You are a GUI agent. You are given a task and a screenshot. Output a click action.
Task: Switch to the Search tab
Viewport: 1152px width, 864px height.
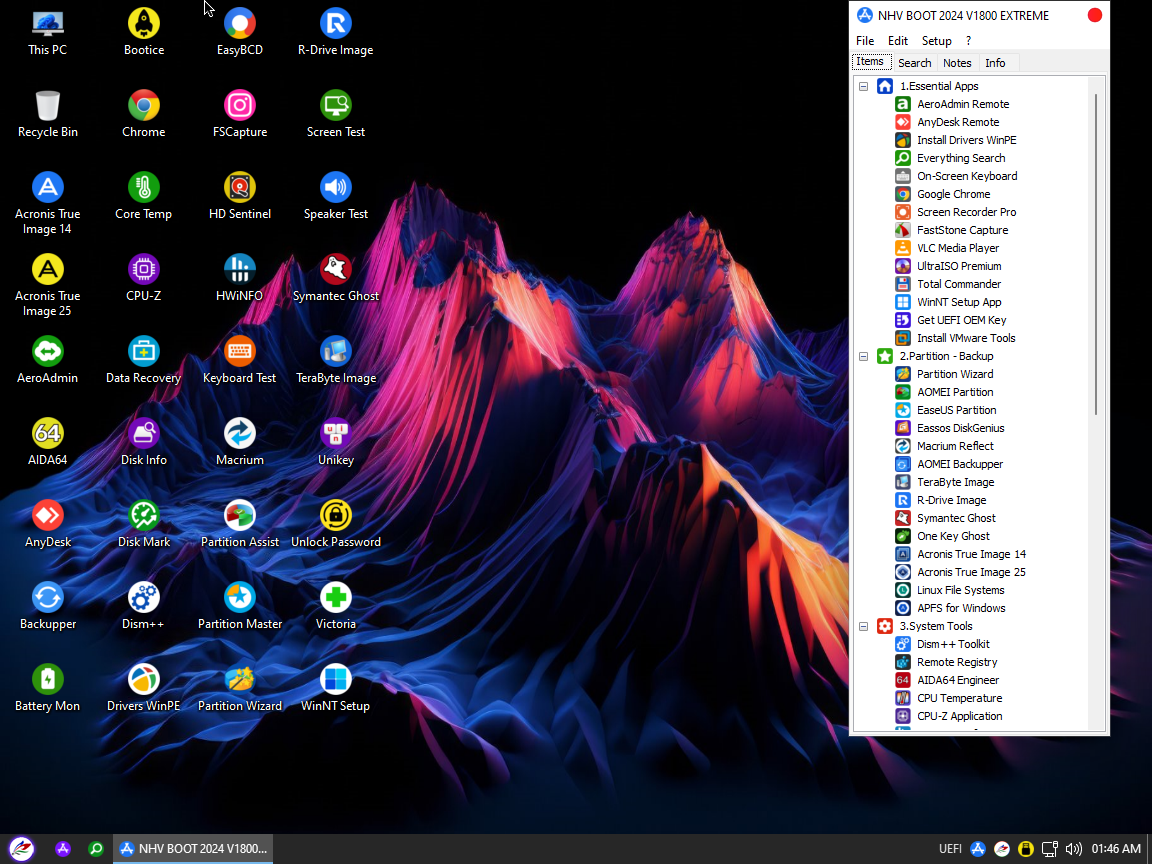click(x=915, y=63)
